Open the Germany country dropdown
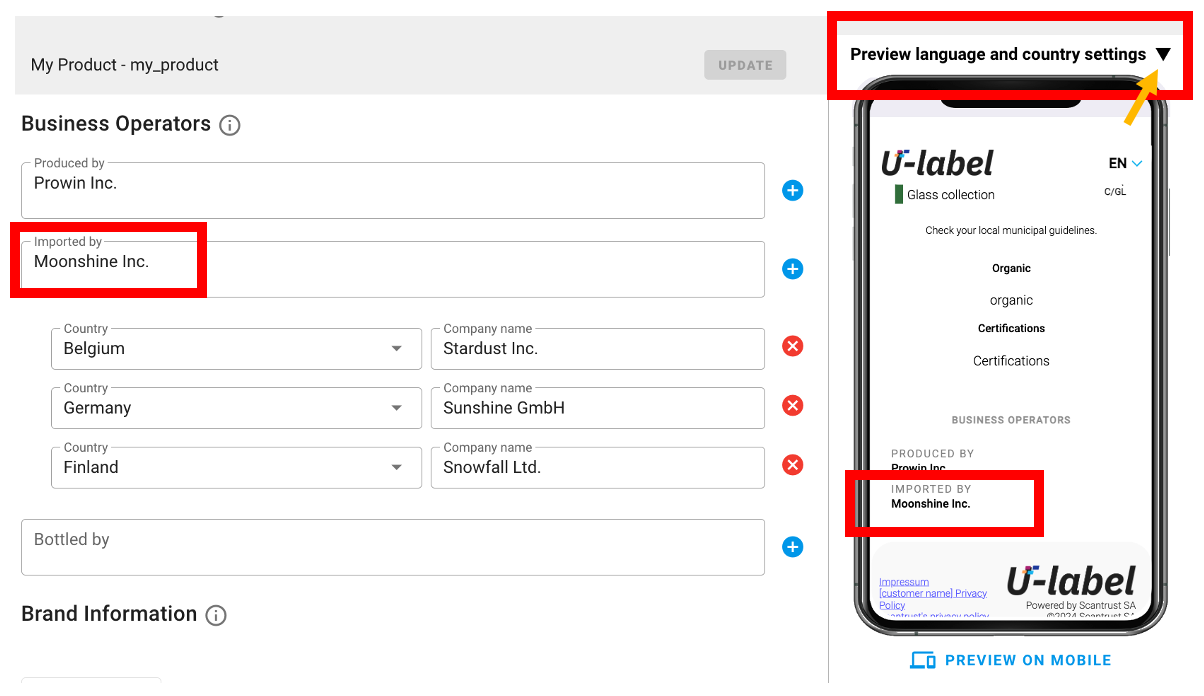This screenshot has height=696, width=1204. (236, 408)
